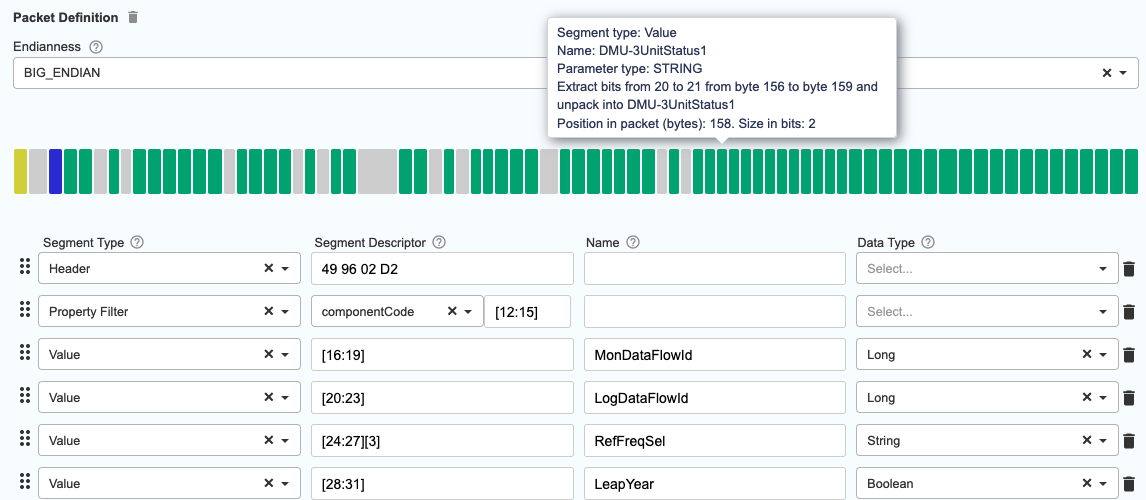
Task: Click the Endianness help question mark icon
Action: [x=96, y=47]
